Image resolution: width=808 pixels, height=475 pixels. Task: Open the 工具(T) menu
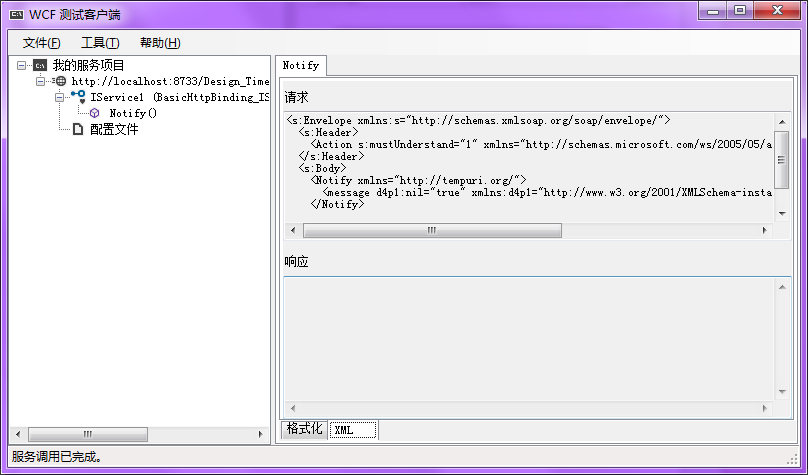[100, 43]
